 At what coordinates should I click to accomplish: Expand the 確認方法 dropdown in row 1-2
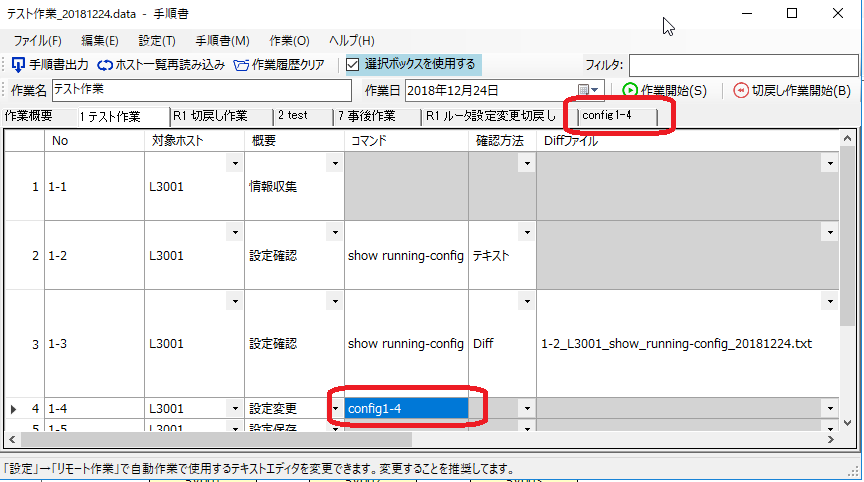click(x=526, y=231)
